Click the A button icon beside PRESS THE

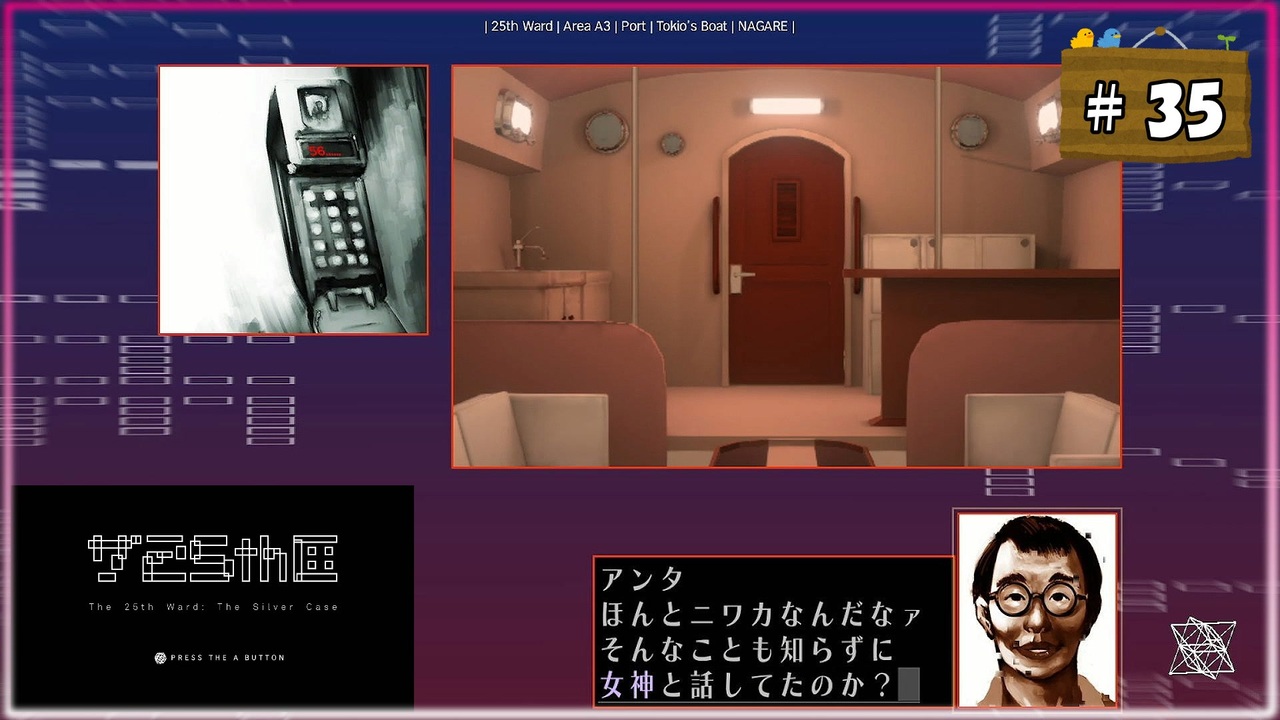coord(160,658)
